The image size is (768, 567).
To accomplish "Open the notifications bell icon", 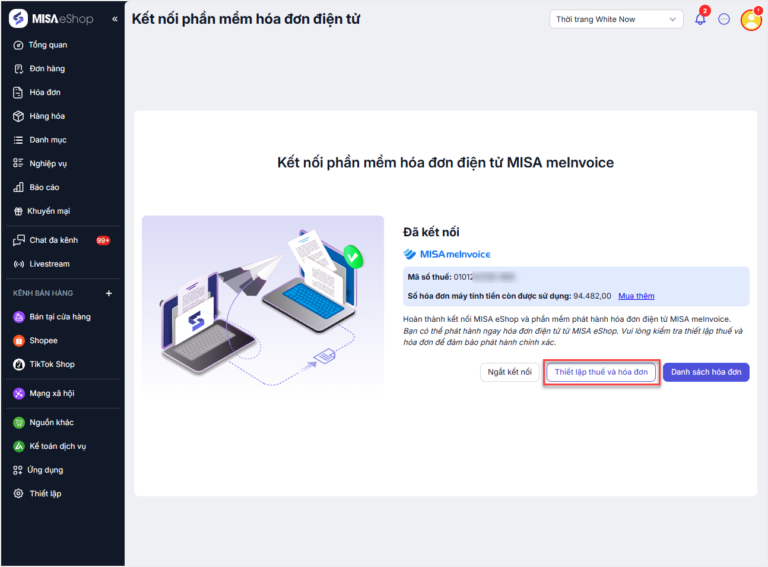I will [x=700, y=19].
